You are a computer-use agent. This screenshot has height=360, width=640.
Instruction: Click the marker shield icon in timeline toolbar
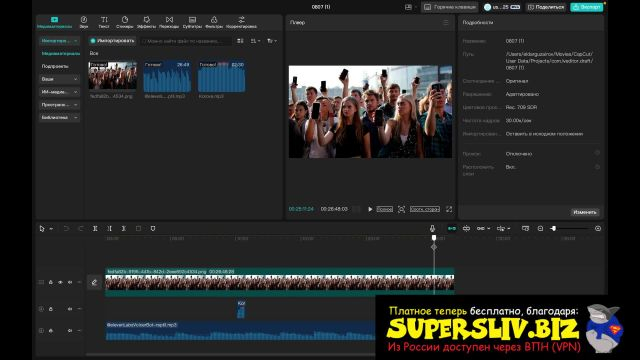coord(153,229)
